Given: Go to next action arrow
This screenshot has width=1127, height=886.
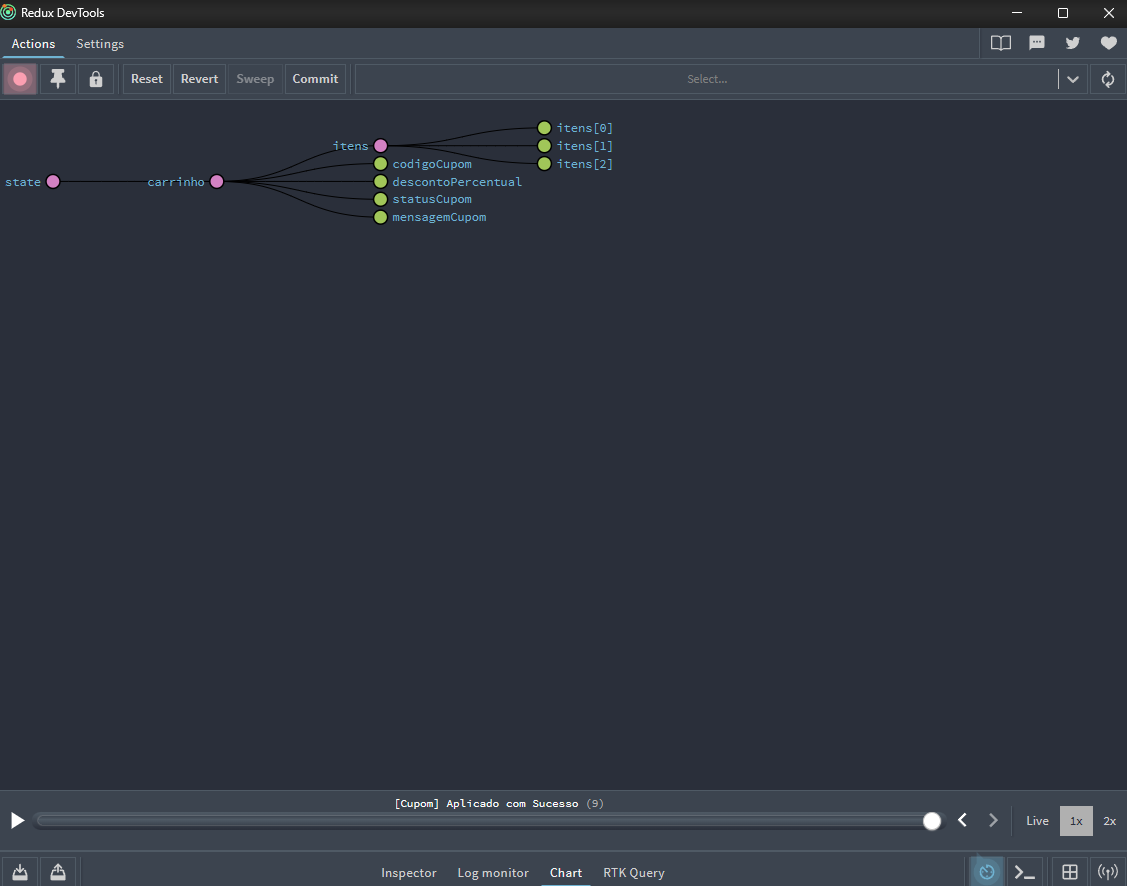Looking at the screenshot, I should pyautogui.click(x=993, y=821).
